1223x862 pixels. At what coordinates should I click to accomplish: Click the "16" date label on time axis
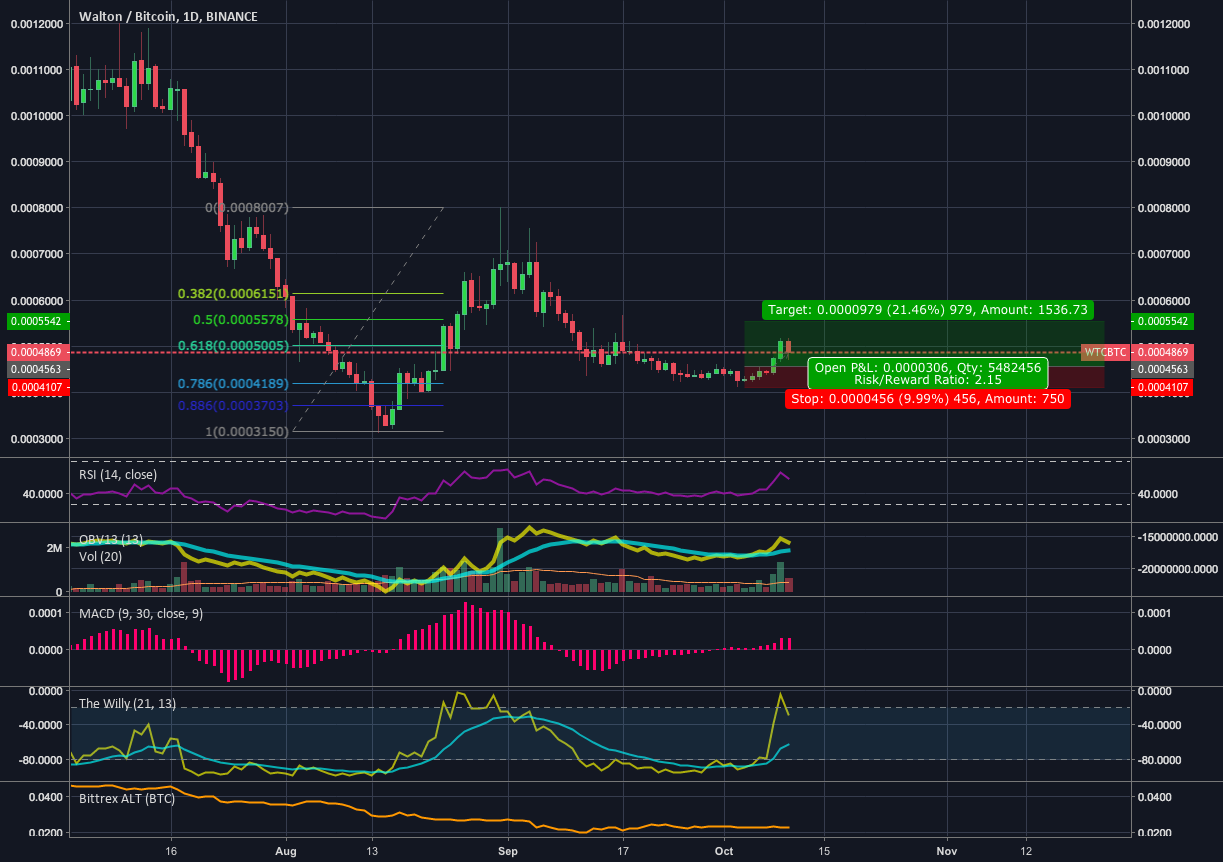pos(171,850)
